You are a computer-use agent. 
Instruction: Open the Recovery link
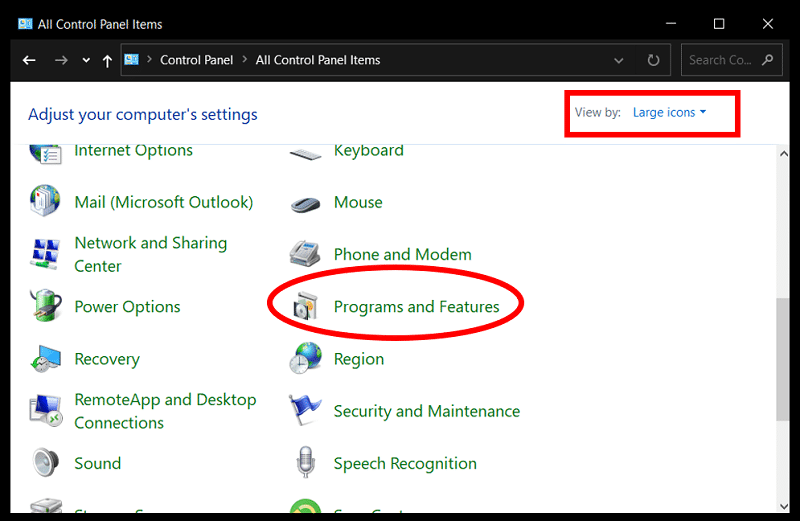point(107,359)
